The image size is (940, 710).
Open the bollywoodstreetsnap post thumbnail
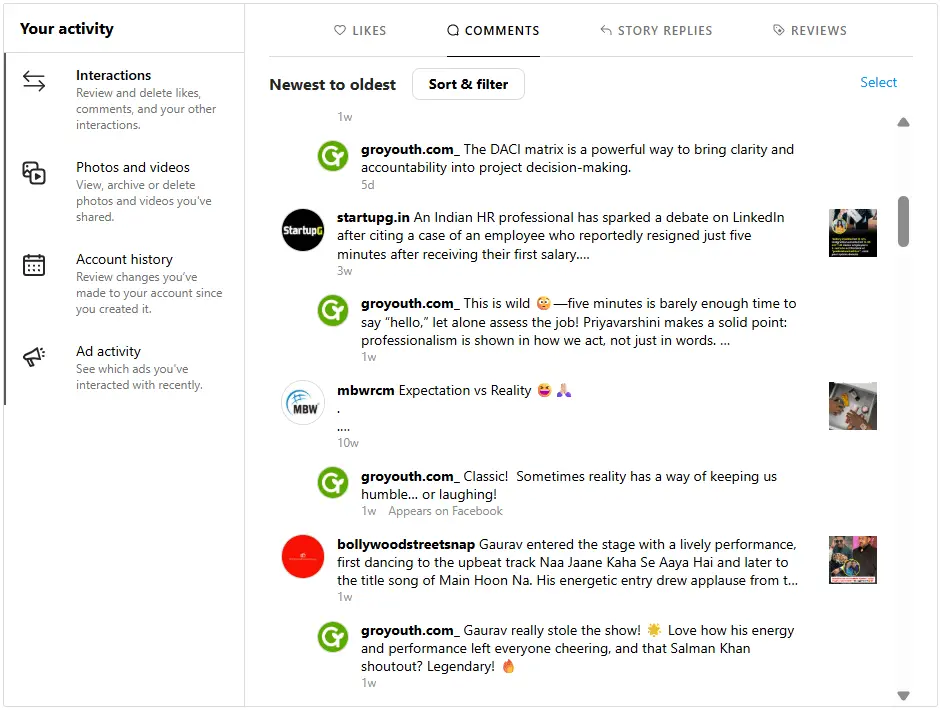852,560
